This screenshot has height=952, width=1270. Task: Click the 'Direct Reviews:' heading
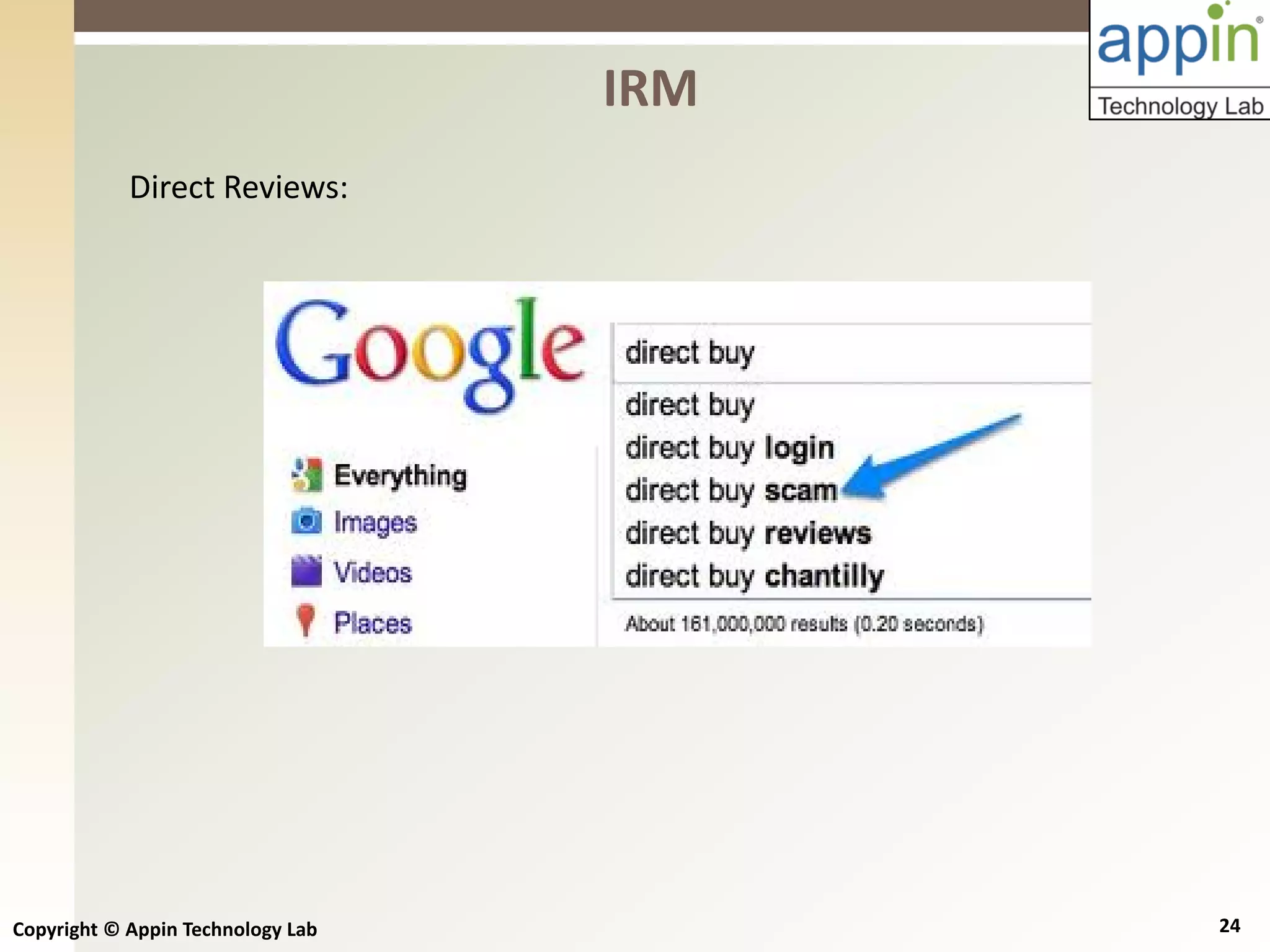tap(239, 187)
